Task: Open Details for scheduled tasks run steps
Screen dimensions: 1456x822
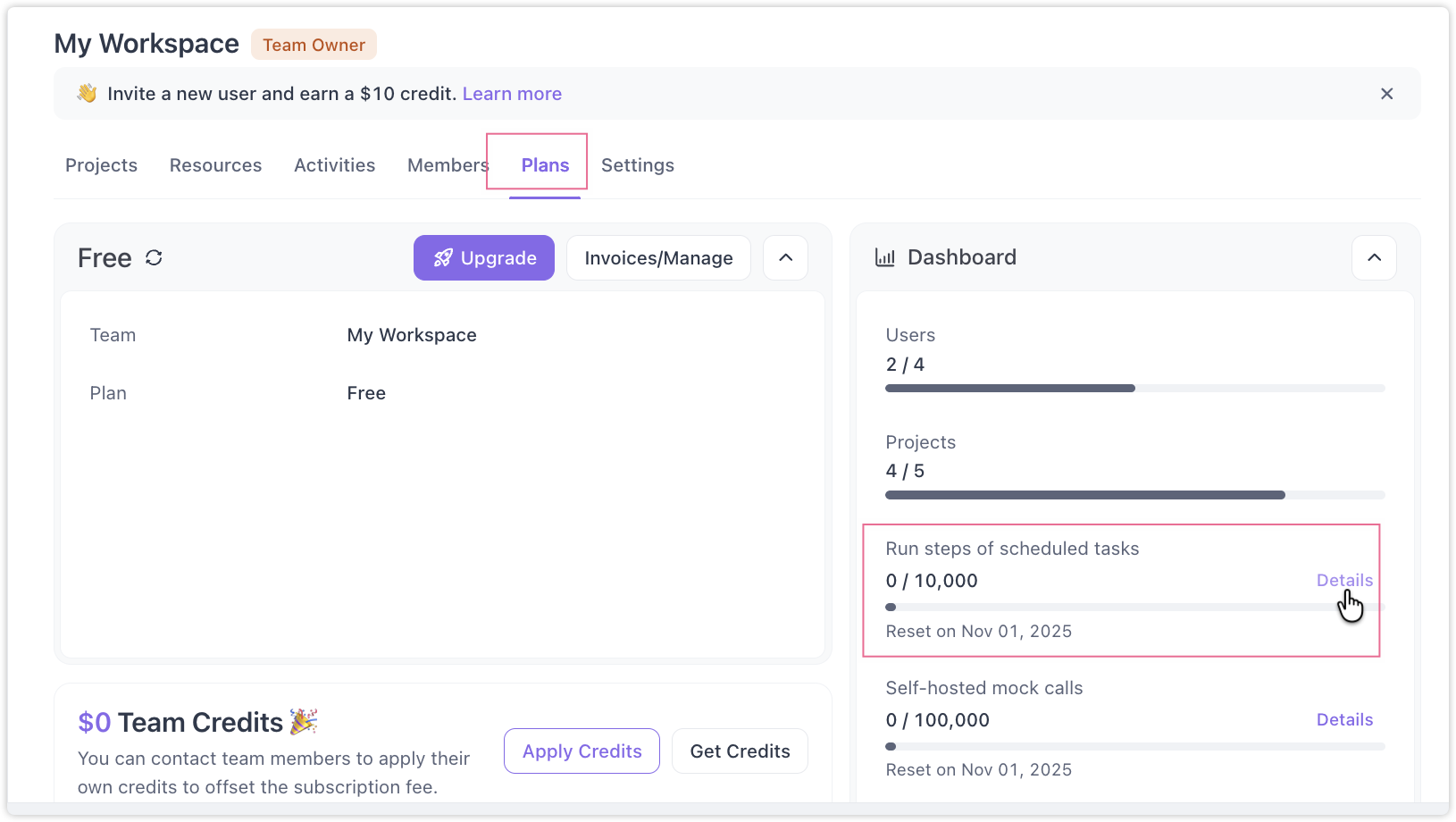Action: pyautogui.click(x=1343, y=581)
